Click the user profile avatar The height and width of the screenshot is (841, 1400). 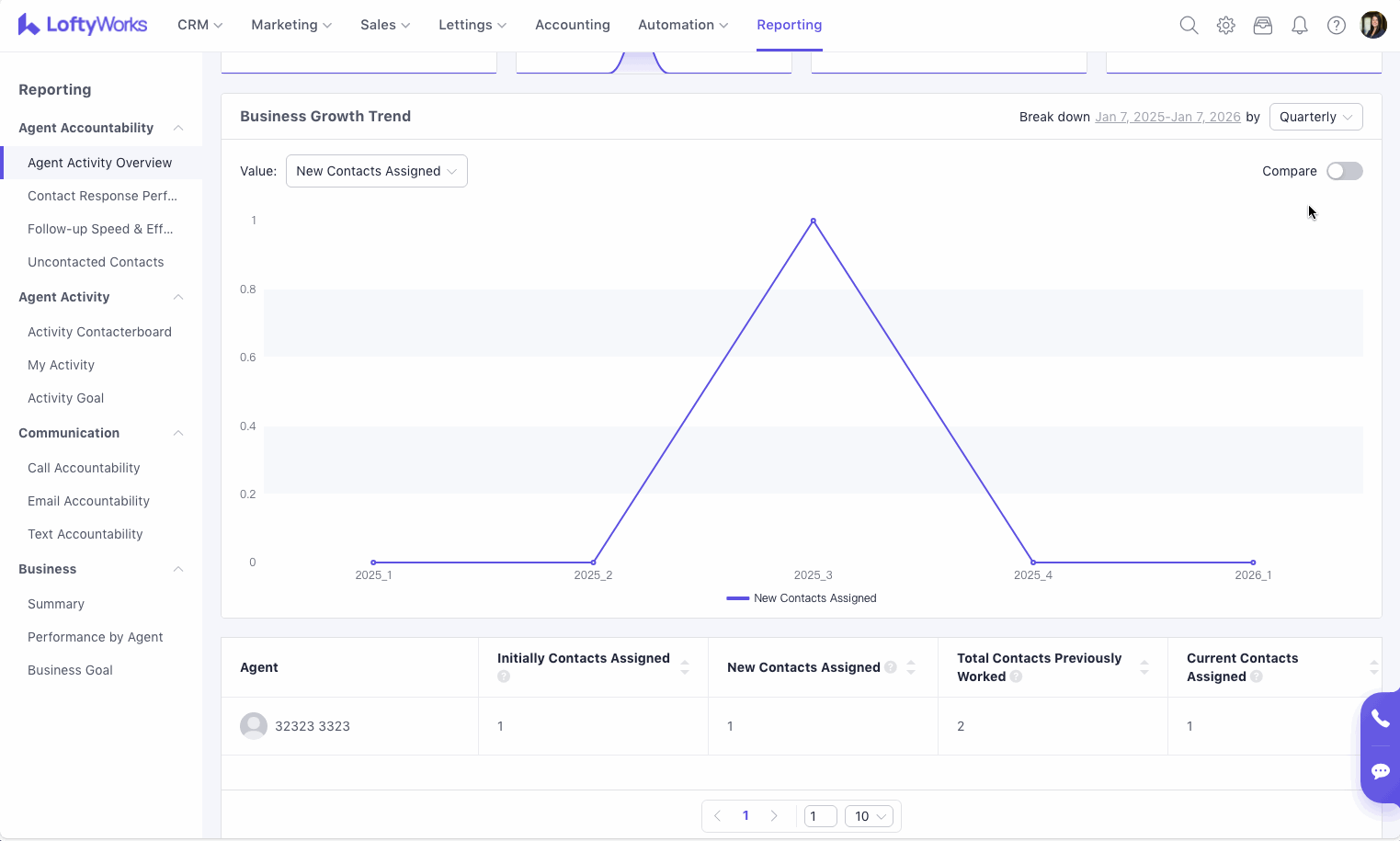[x=1372, y=25]
